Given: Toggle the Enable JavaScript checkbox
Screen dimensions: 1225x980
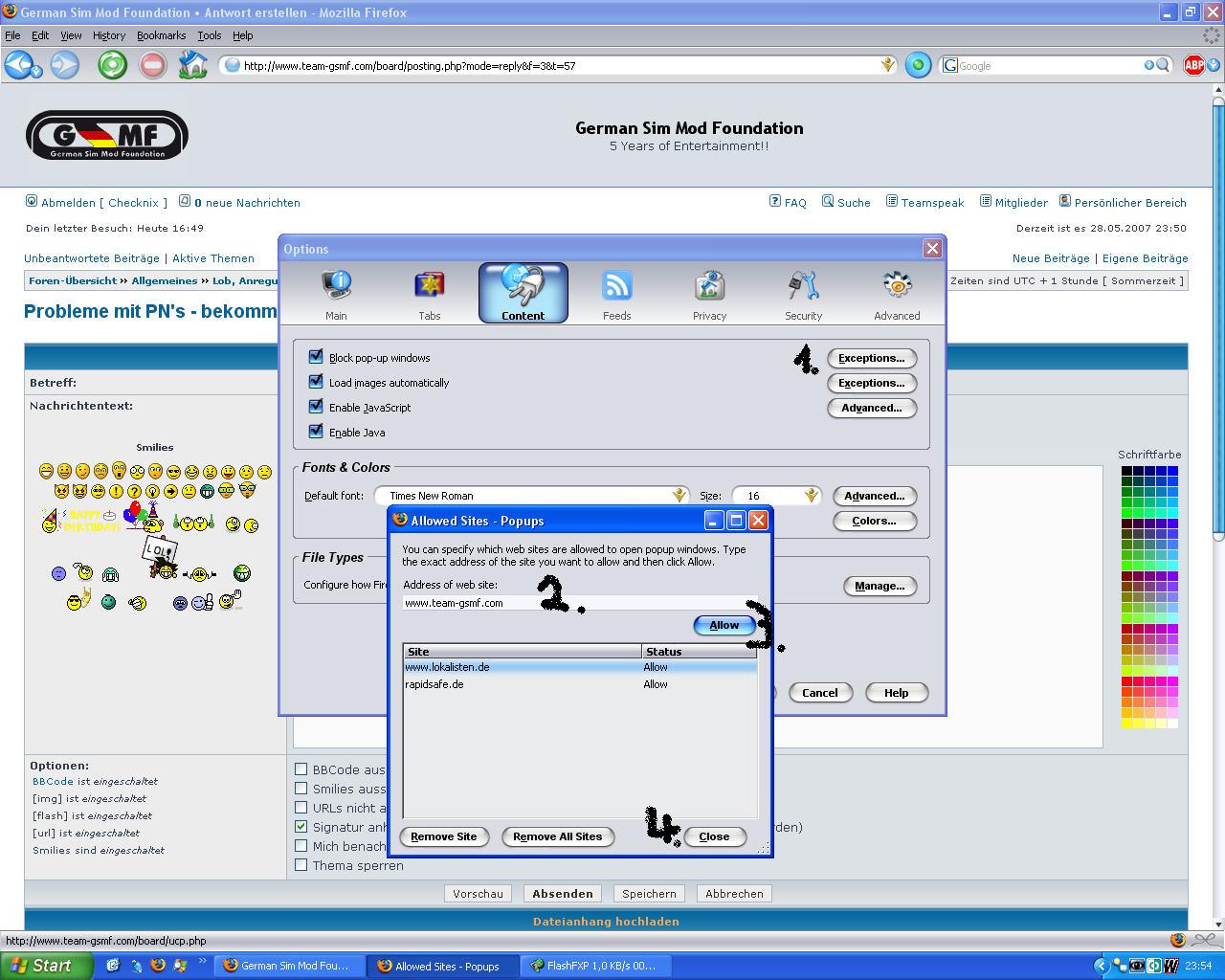Looking at the screenshot, I should click(316, 407).
